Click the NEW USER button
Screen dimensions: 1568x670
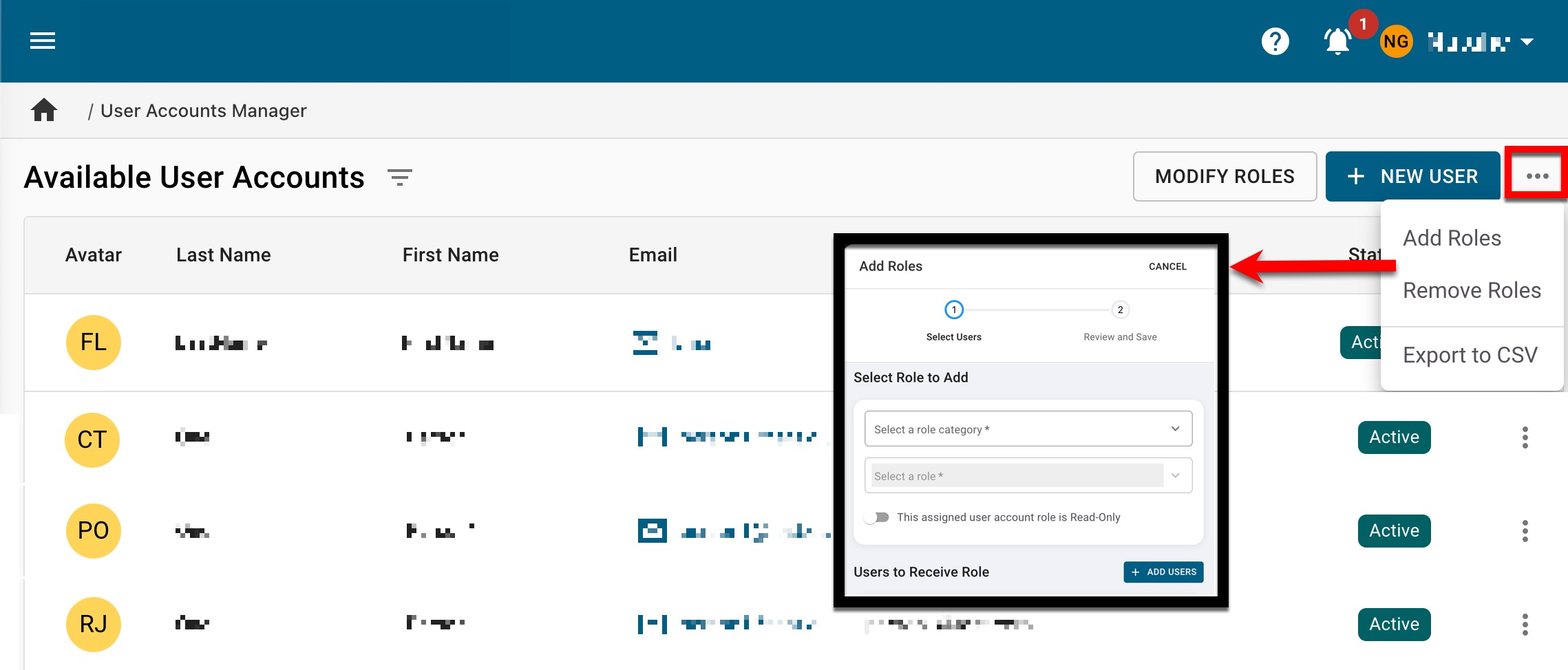click(x=1412, y=177)
